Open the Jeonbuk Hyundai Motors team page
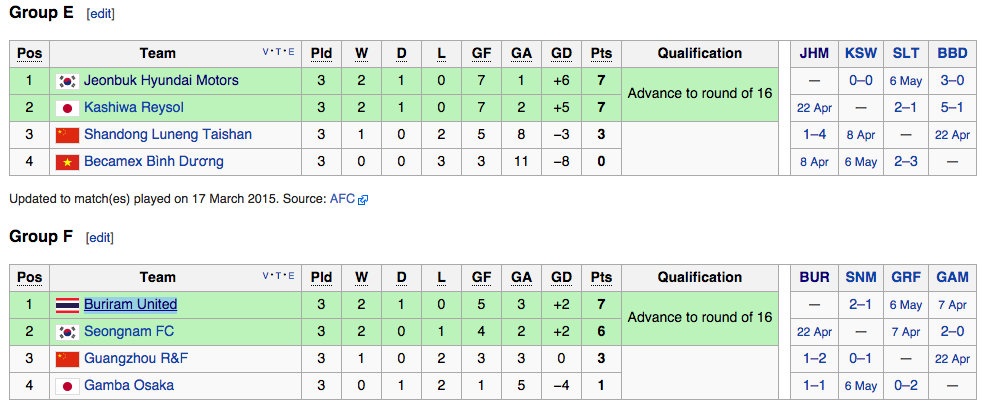Viewport: 982px width, 406px height. tap(161, 81)
